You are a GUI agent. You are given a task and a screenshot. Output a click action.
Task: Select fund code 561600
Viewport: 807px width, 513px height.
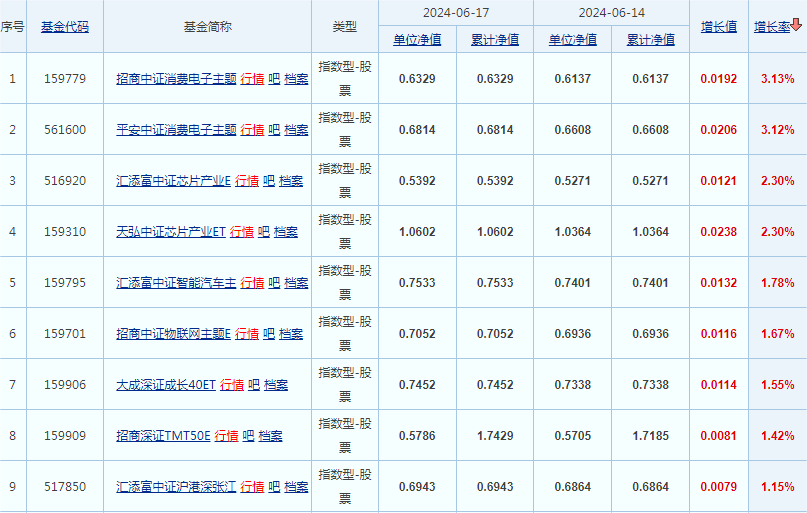[65, 130]
